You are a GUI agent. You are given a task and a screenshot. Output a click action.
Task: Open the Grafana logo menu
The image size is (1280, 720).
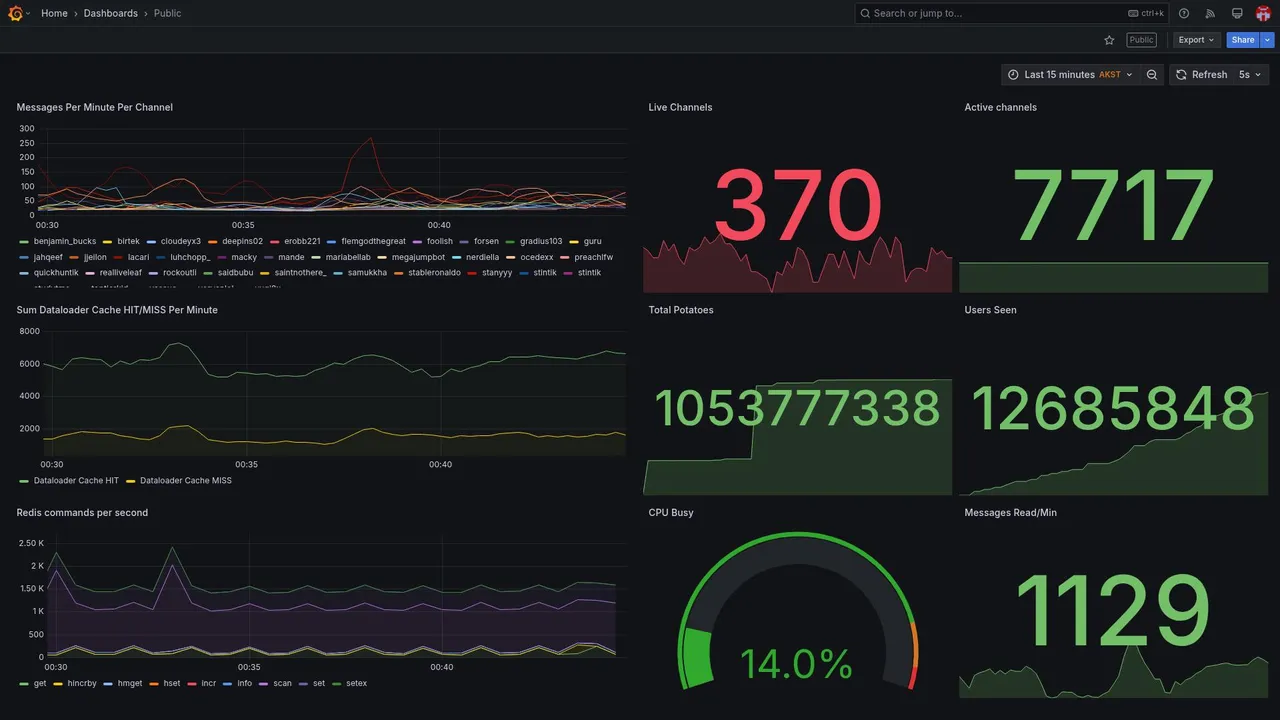click(x=20, y=13)
